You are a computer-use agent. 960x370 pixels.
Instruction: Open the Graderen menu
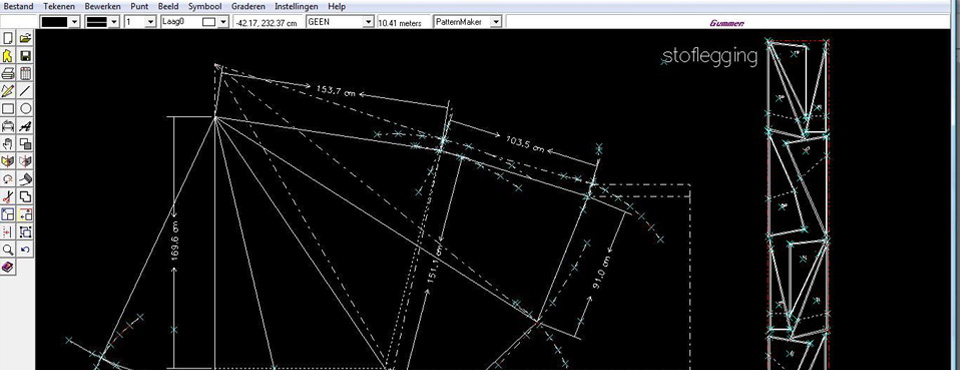249,7
